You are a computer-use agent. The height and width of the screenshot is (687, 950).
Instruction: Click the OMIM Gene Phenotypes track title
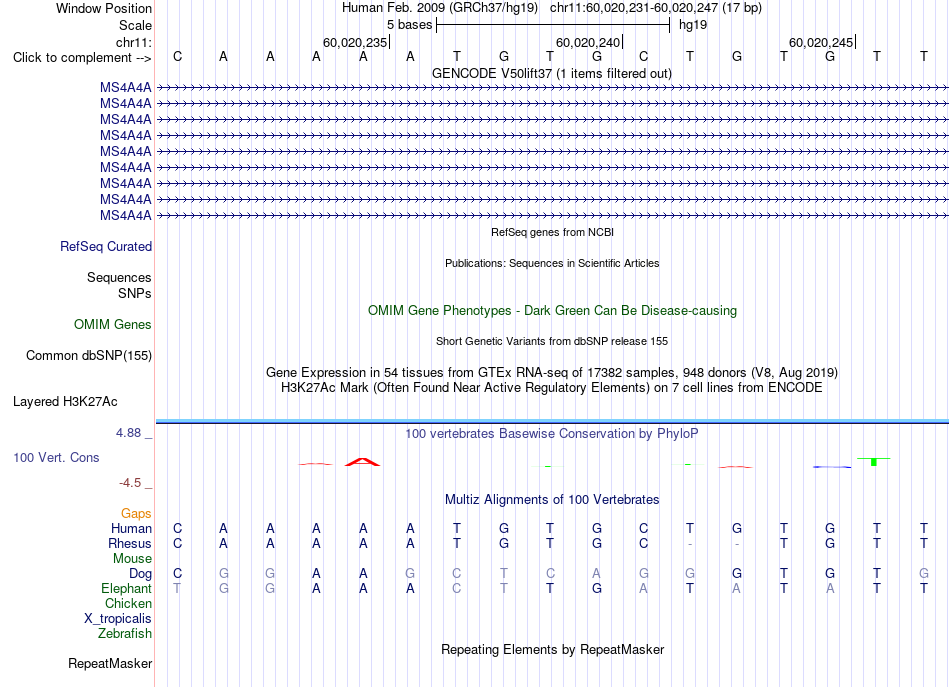click(553, 310)
